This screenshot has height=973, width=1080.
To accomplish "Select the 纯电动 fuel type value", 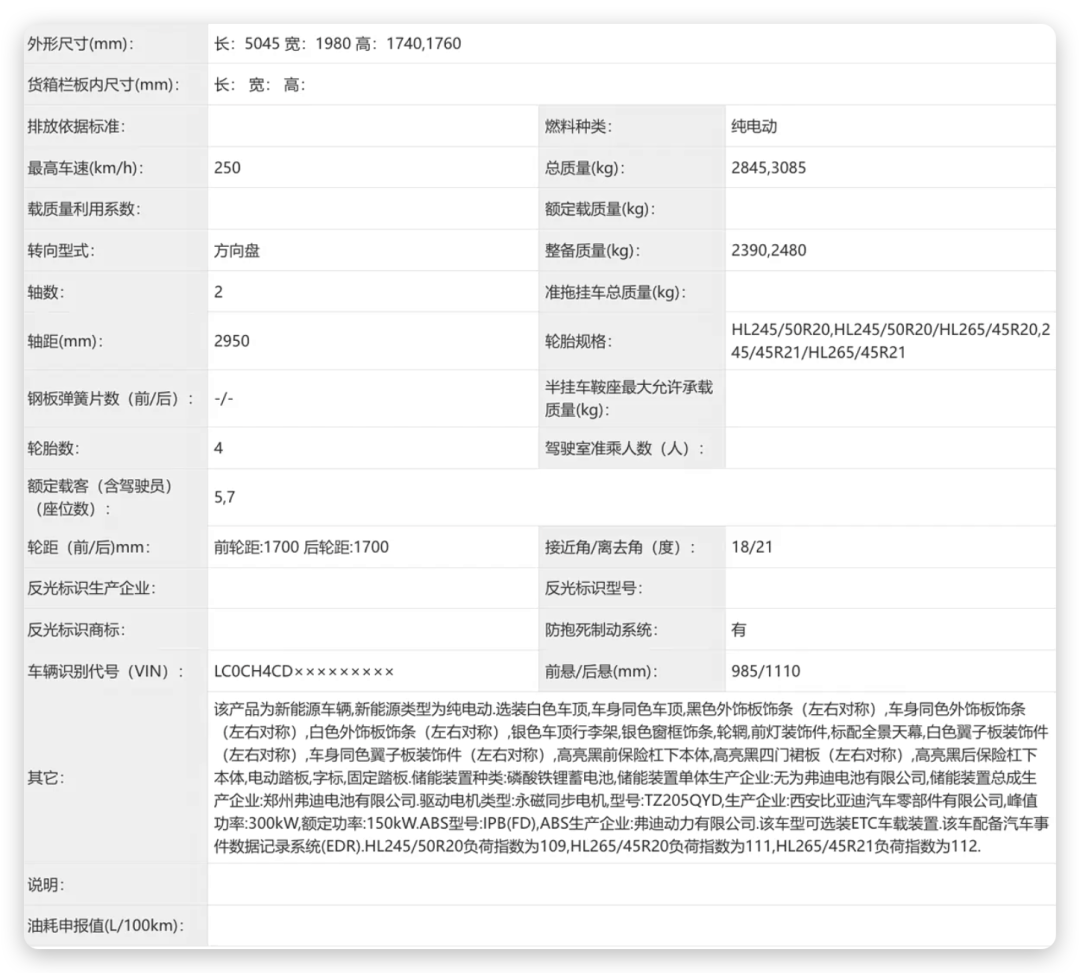I will tap(754, 127).
